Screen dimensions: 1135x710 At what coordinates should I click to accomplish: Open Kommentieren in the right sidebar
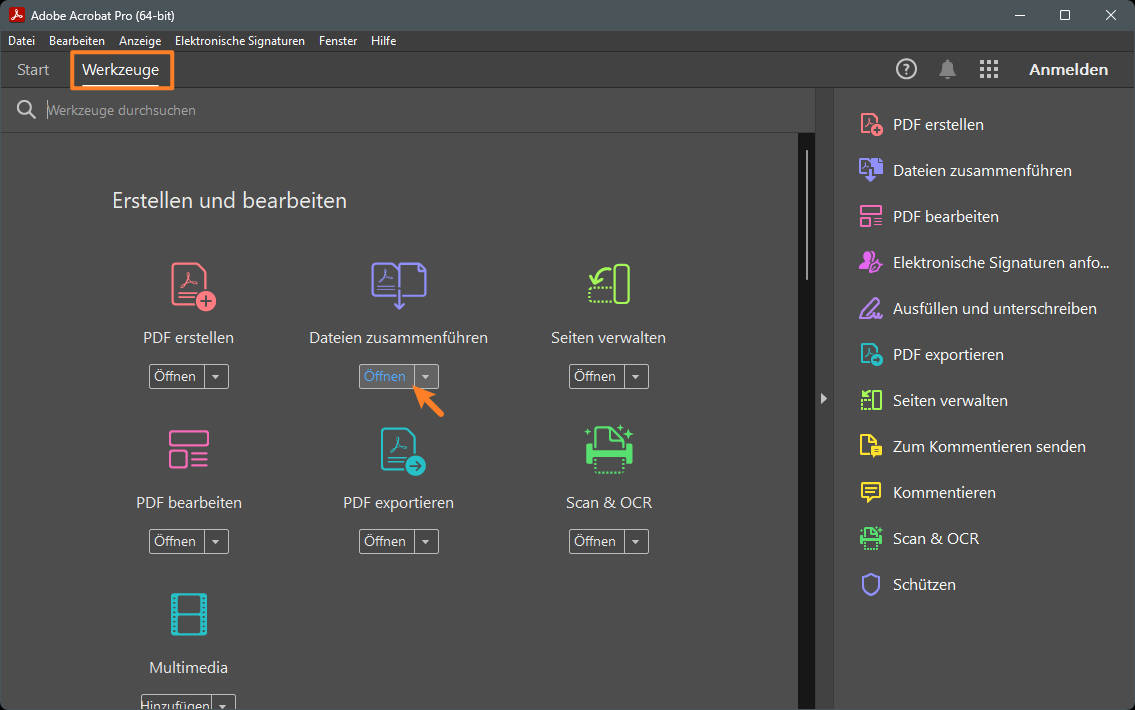(x=944, y=492)
